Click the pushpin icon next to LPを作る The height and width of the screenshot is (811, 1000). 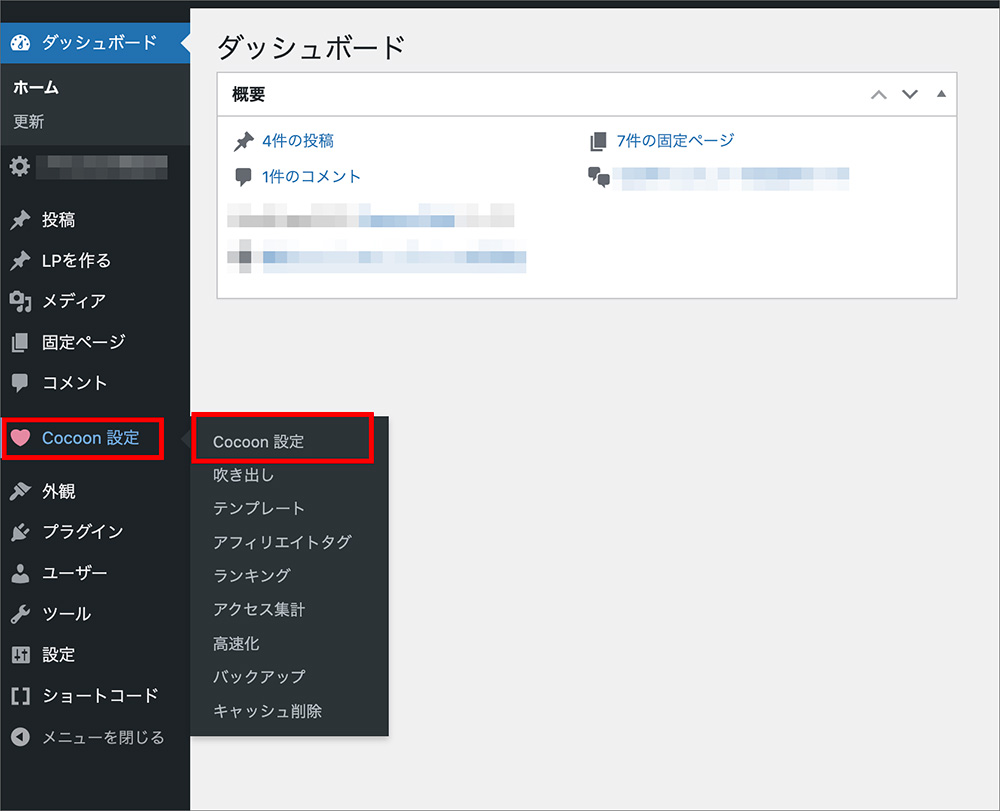[x=20, y=261]
